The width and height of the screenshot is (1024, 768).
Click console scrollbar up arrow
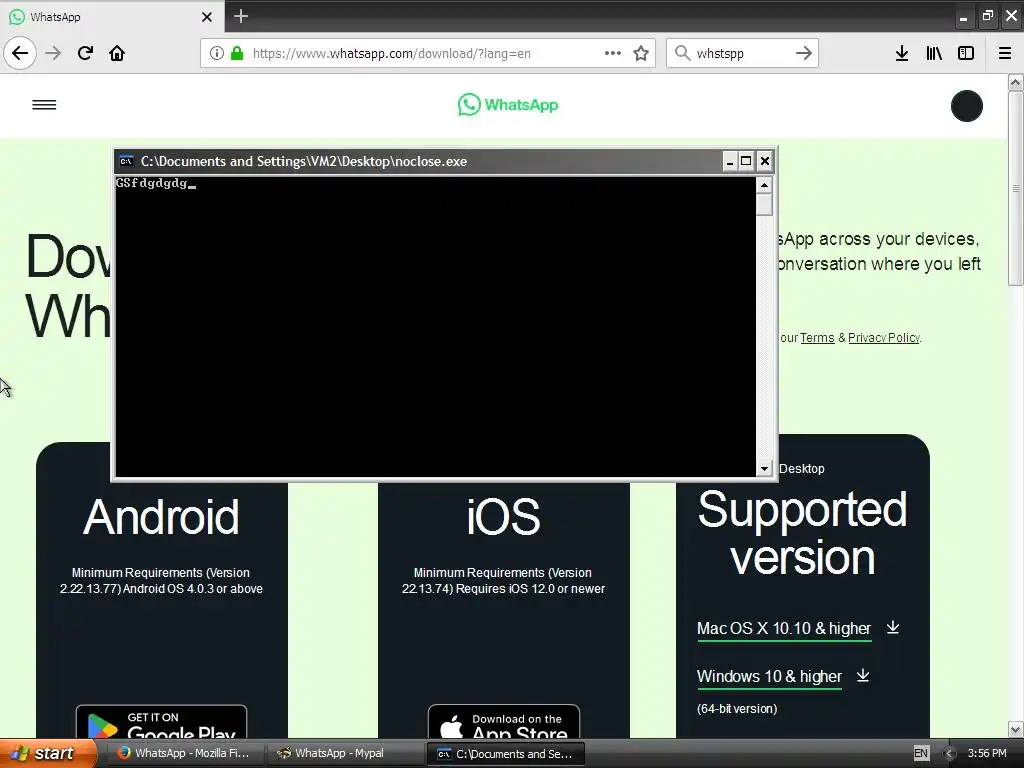coord(764,185)
